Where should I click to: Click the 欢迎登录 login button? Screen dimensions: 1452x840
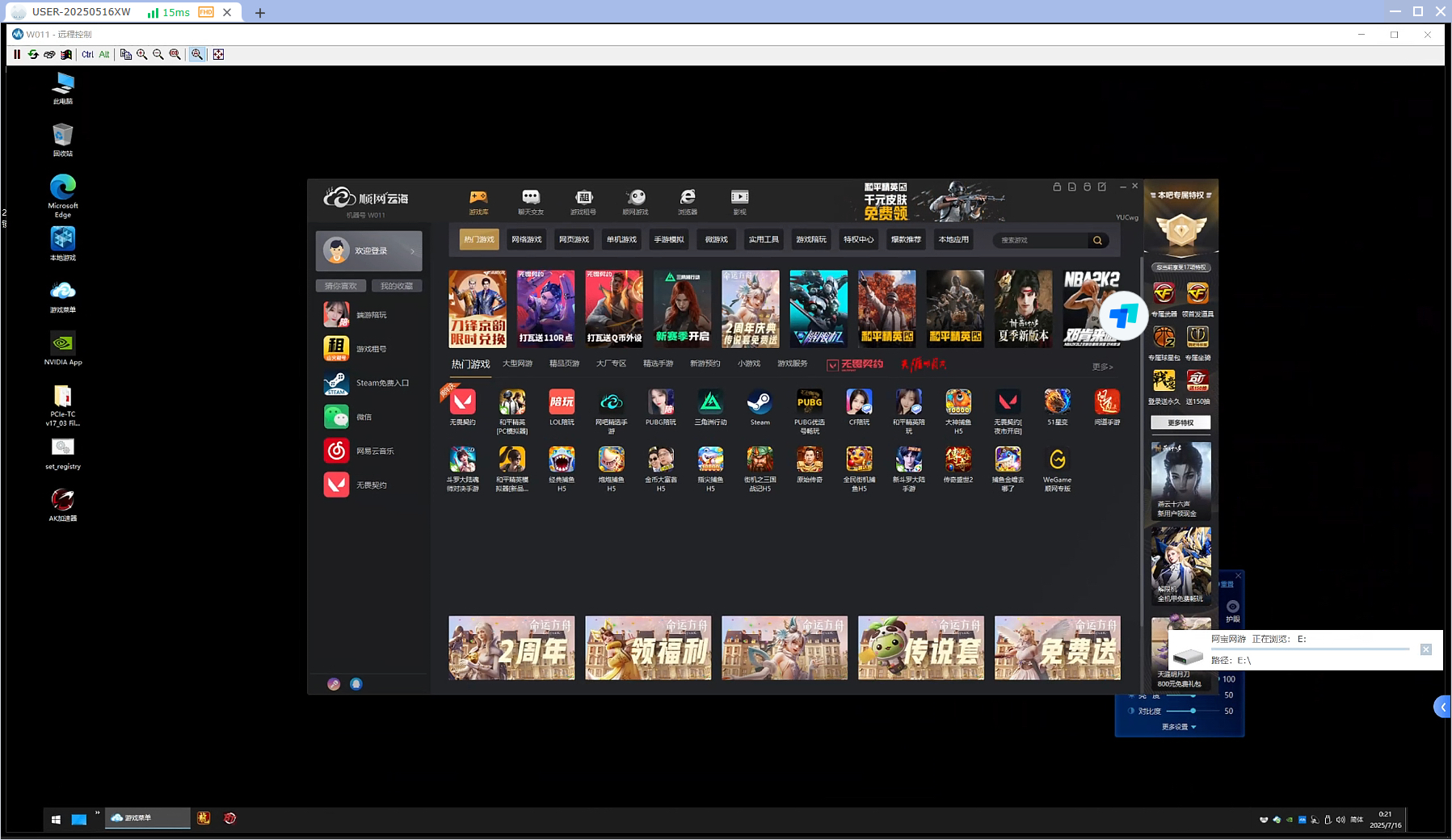click(368, 251)
